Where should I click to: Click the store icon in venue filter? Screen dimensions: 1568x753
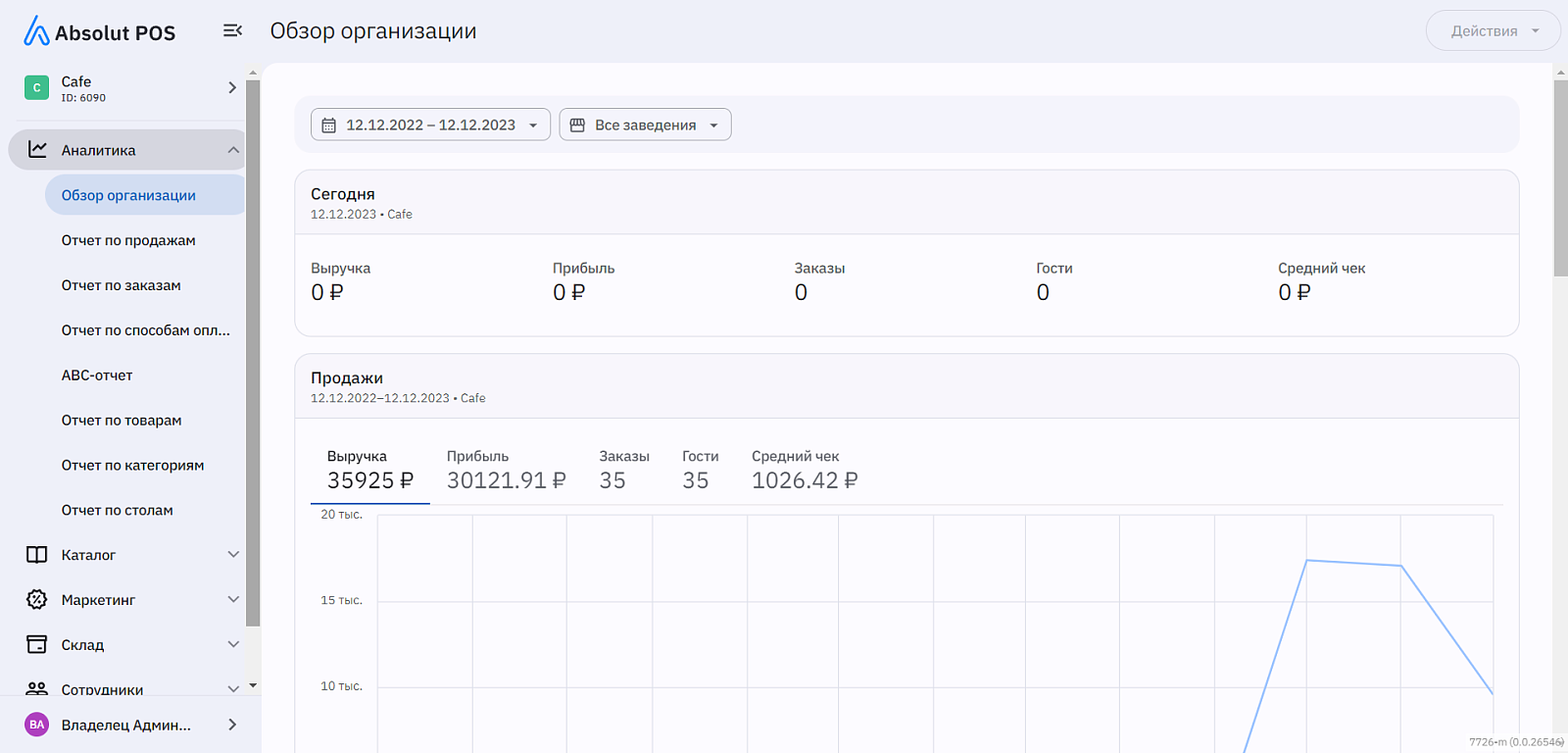coord(577,125)
